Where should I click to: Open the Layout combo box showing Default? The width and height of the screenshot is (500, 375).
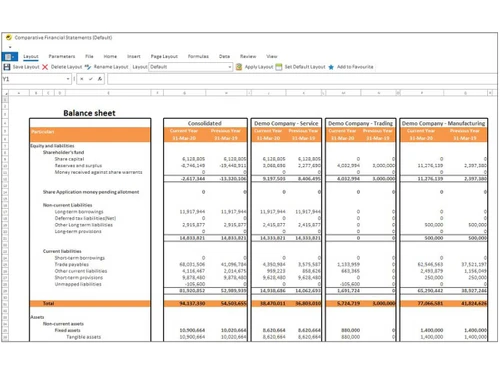(190, 67)
